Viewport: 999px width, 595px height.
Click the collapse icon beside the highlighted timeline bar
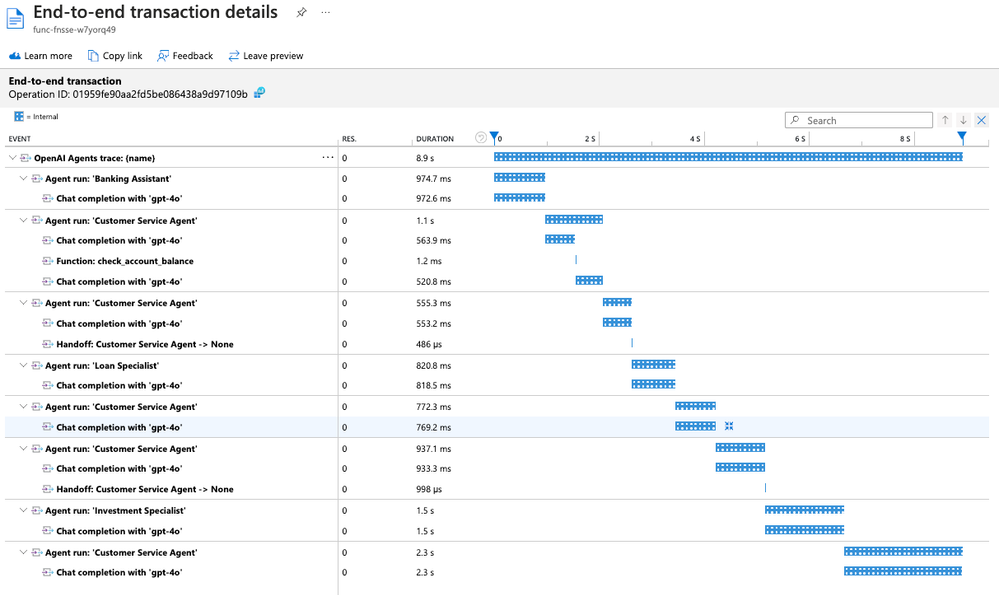[x=729, y=426]
